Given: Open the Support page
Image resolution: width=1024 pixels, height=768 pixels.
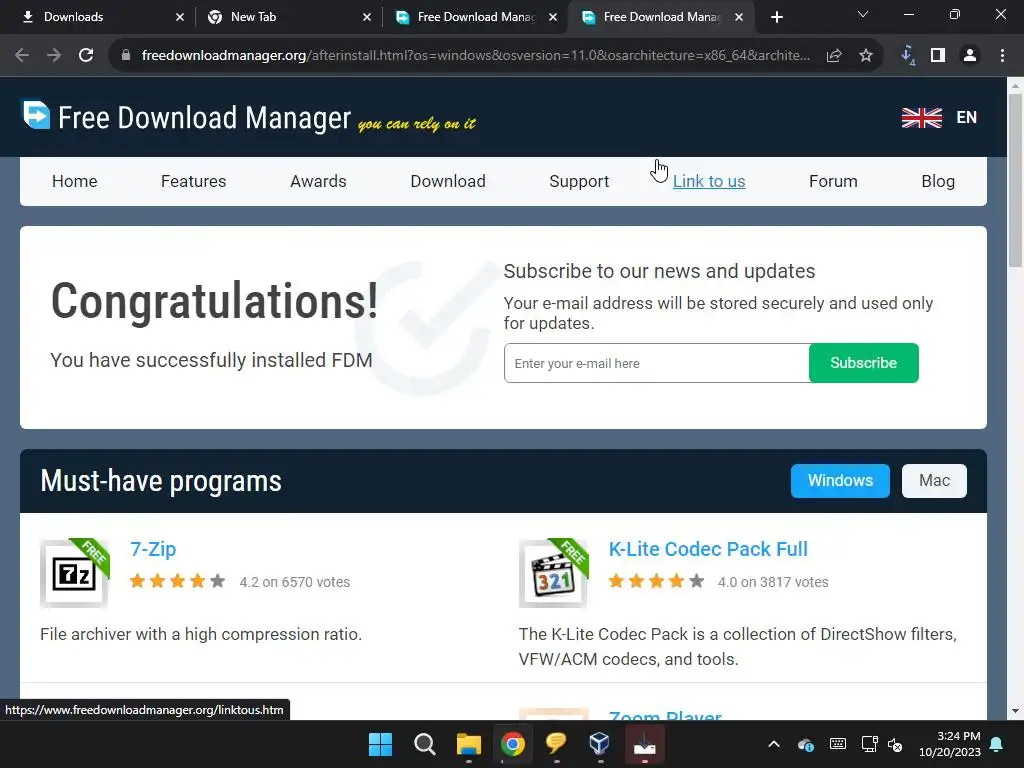Looking at the screenshot, I should (x=579, y=181).
